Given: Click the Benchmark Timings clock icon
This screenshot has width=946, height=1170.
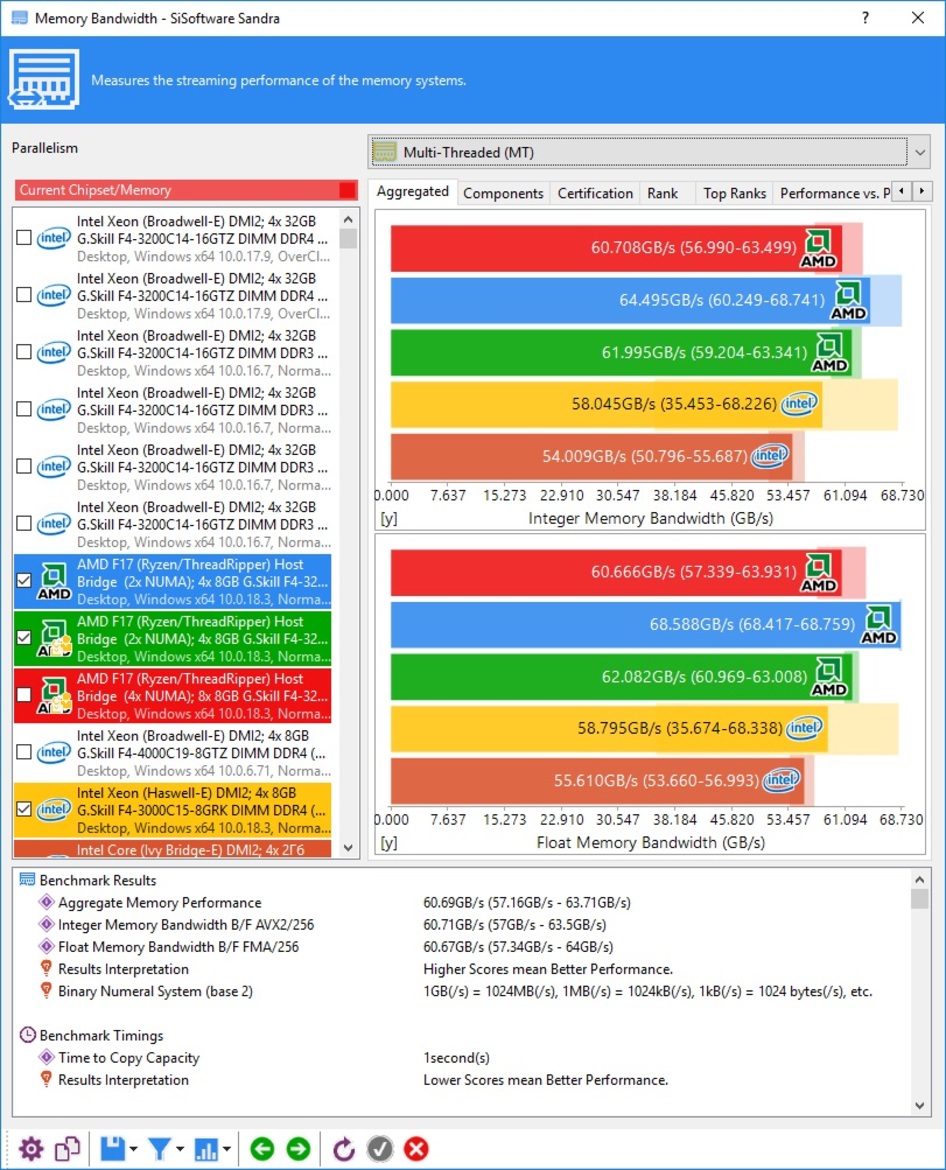Looking at the screenshot, I should pos(28,1035).
